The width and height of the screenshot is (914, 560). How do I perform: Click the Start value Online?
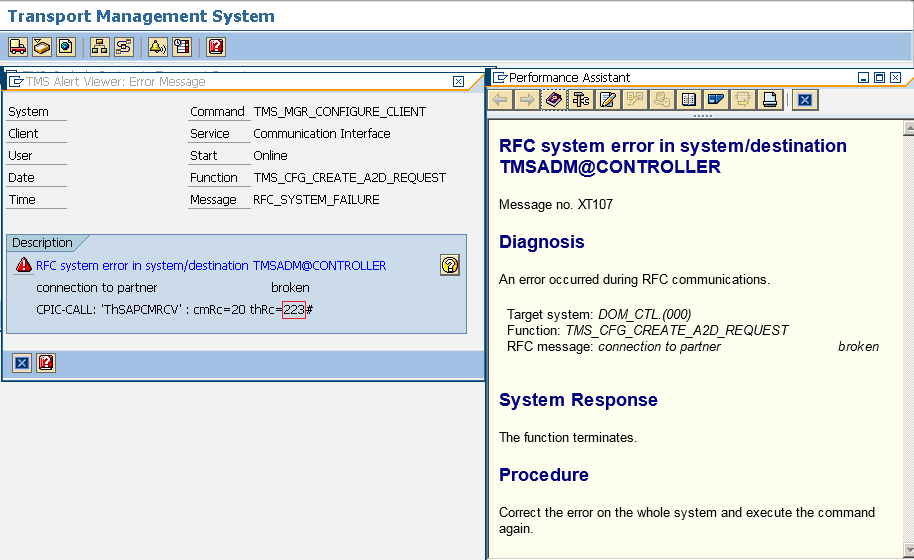tap(270, 156)
